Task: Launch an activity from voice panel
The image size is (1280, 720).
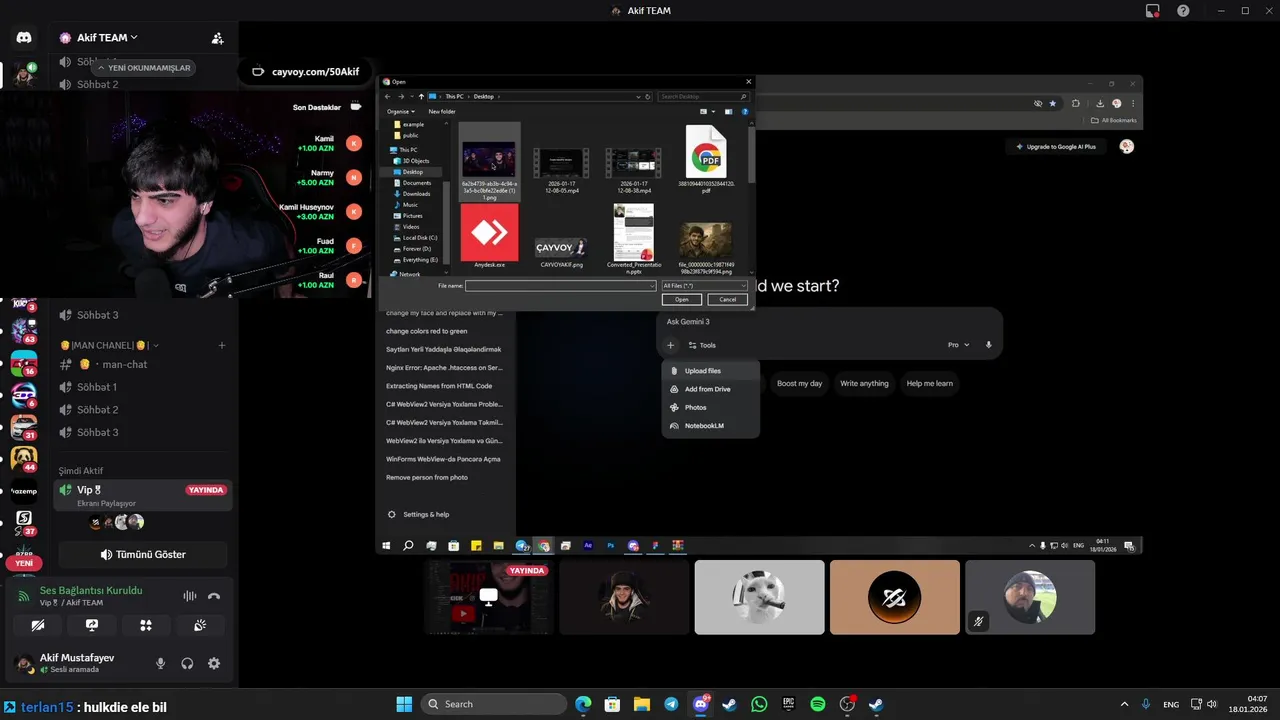Action: click(x=146, y=625)
